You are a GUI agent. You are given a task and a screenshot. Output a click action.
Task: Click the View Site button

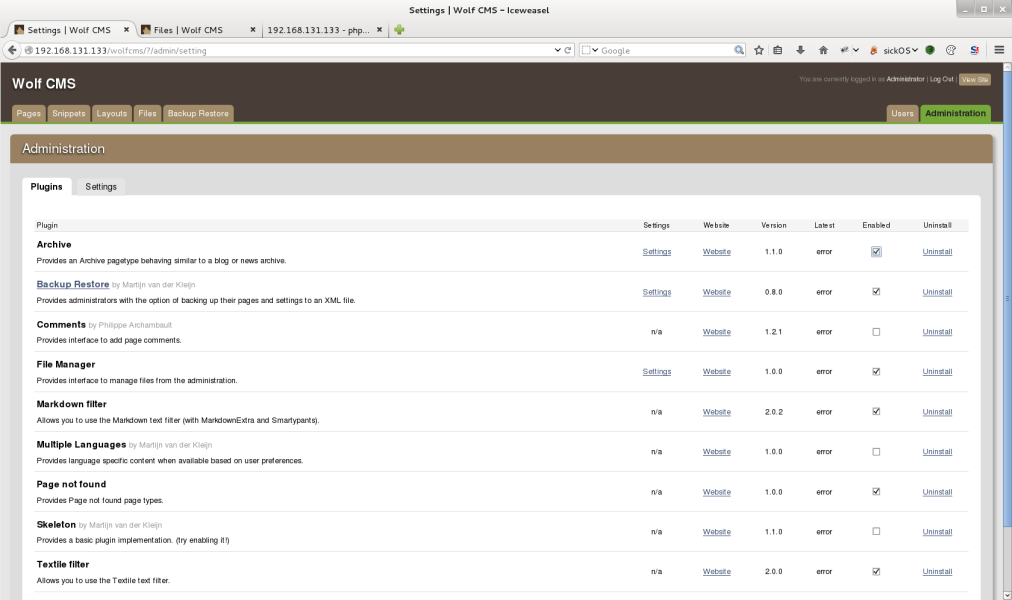coord(975,79)
